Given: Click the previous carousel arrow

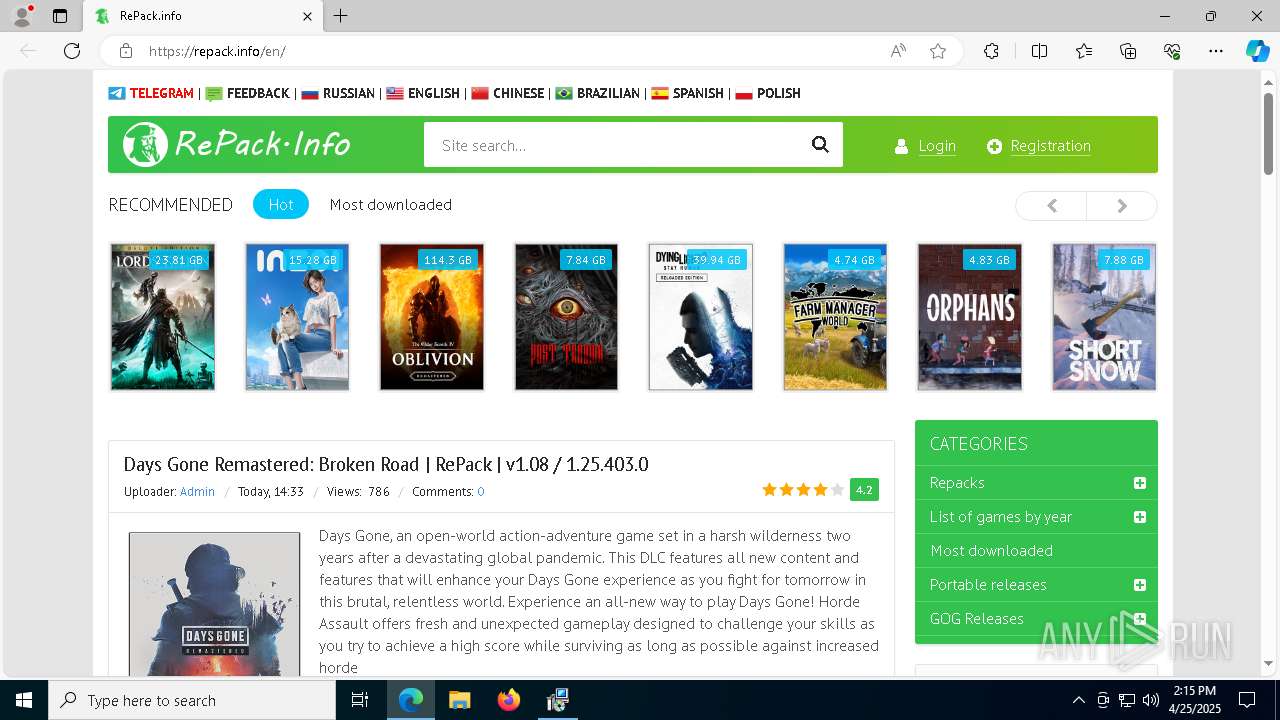Looking at the screenshot, I should [1051, 205].
